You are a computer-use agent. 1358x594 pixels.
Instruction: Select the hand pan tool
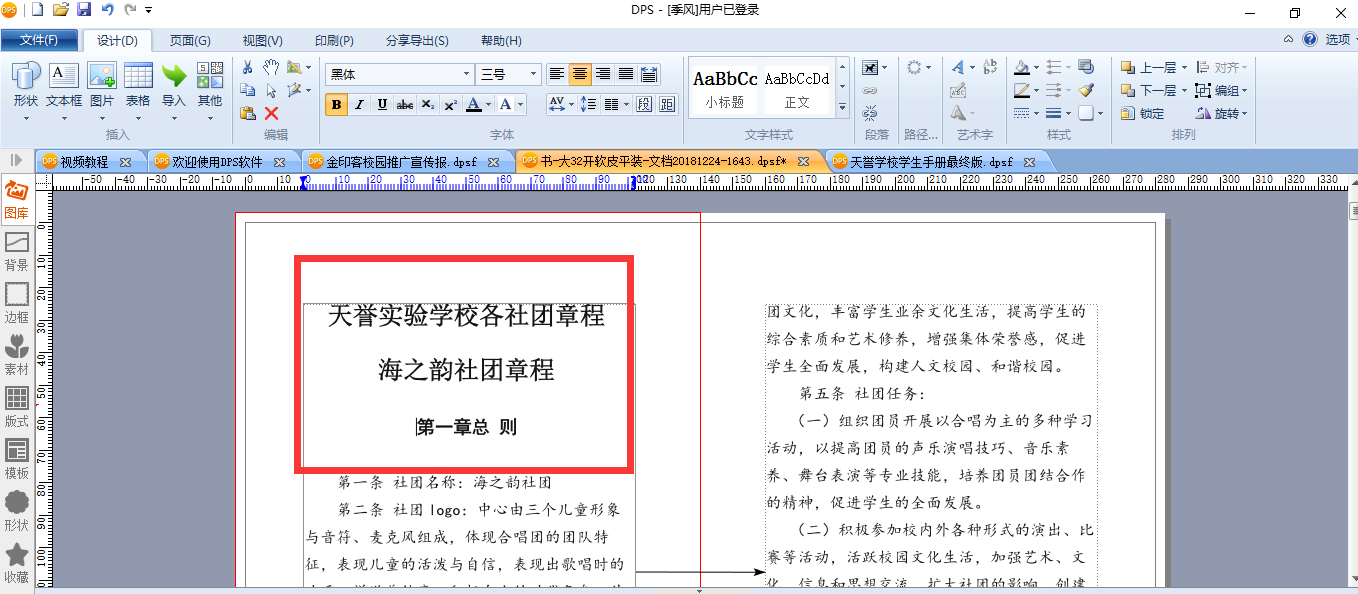(271, 67)
